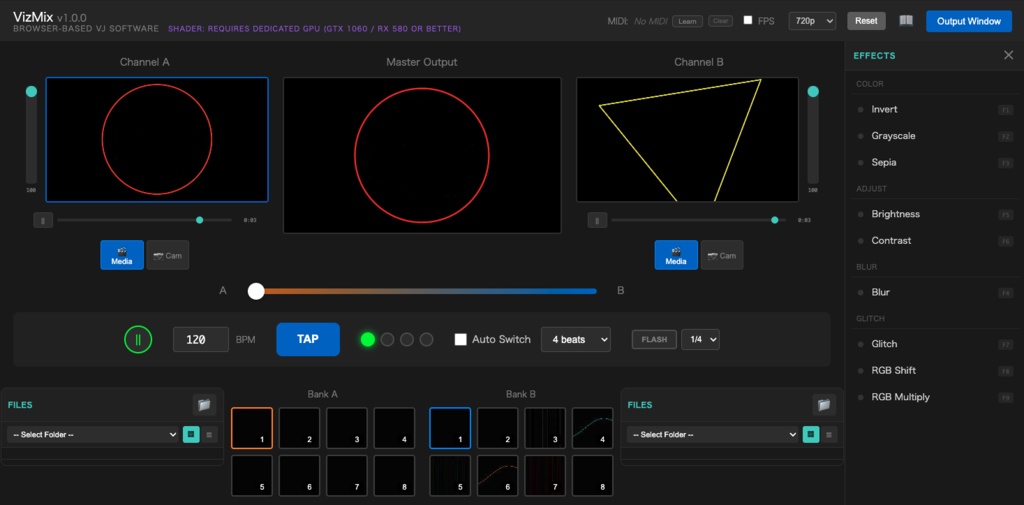Toggle the FPS checkbox
The height and width of the screenshot is (505, 1024).
point(748,20)
